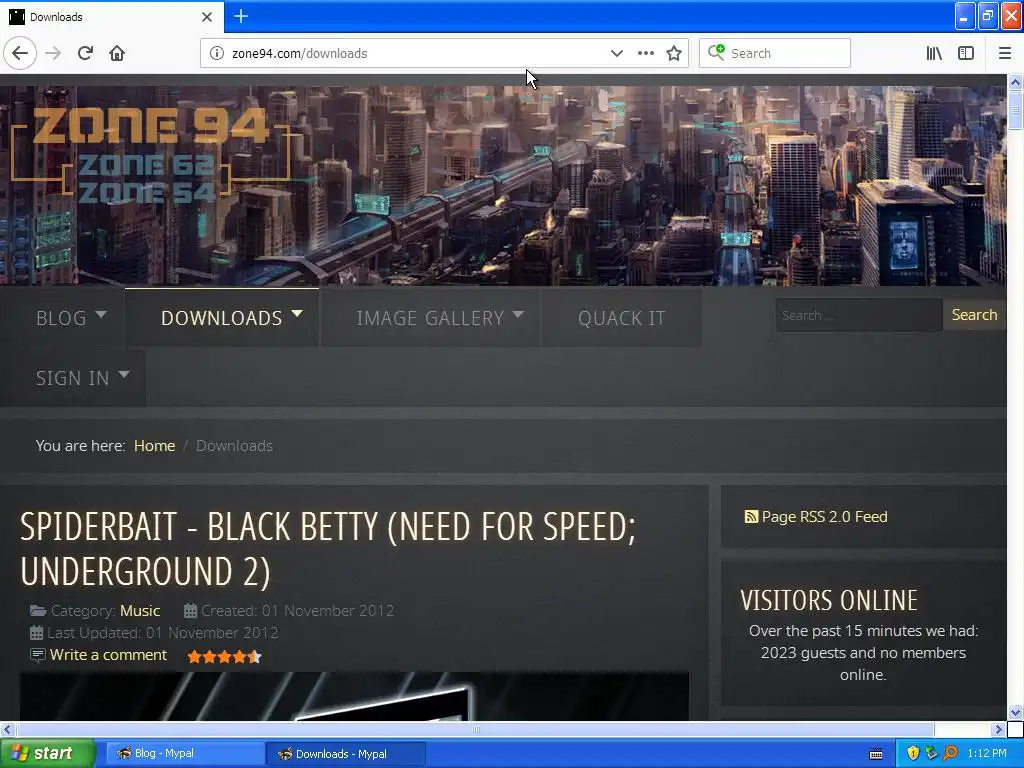Click the category folder icon
1024x768 pixels.
[38, 611]
